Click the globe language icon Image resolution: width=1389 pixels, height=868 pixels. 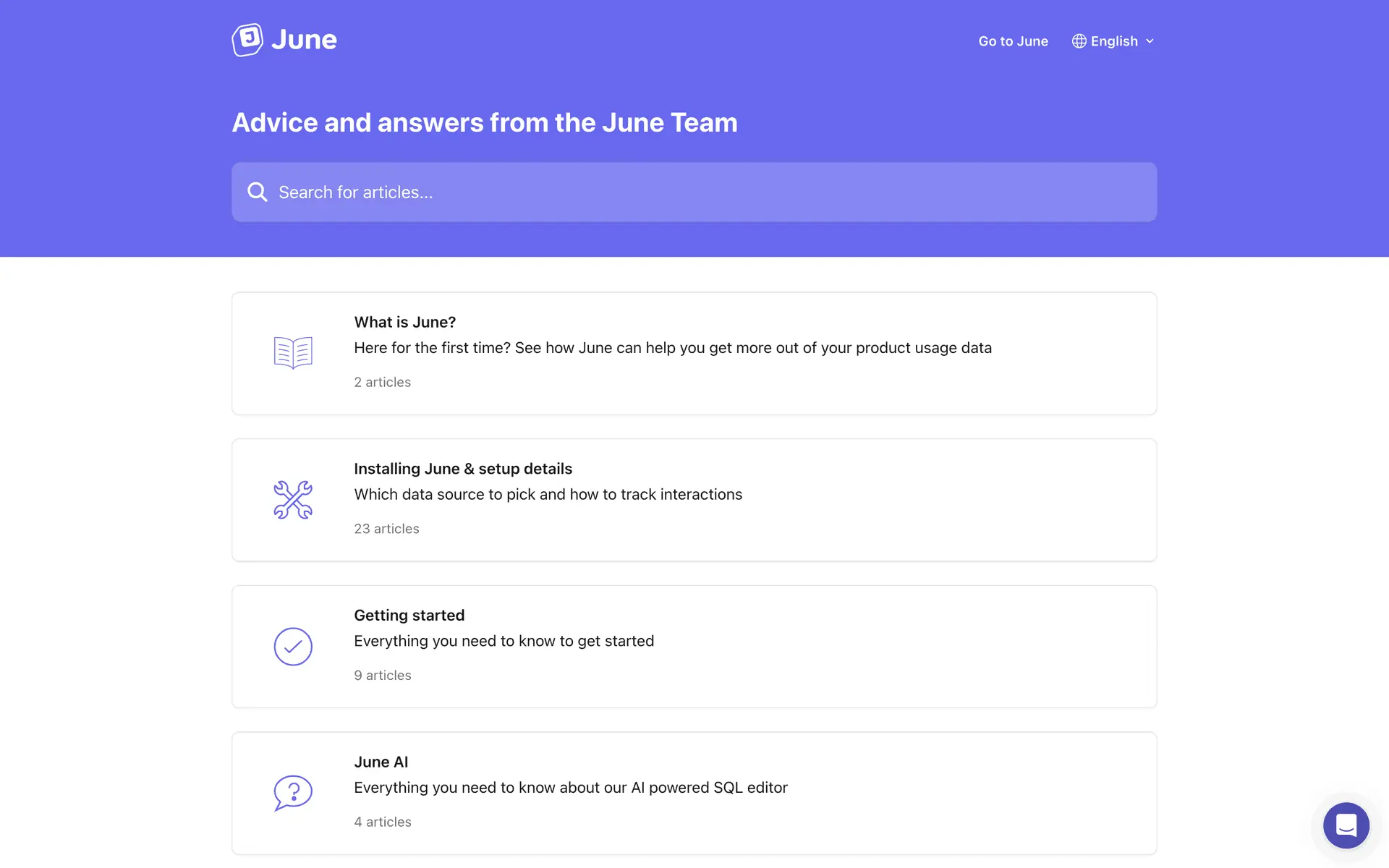coord(1079,41)
